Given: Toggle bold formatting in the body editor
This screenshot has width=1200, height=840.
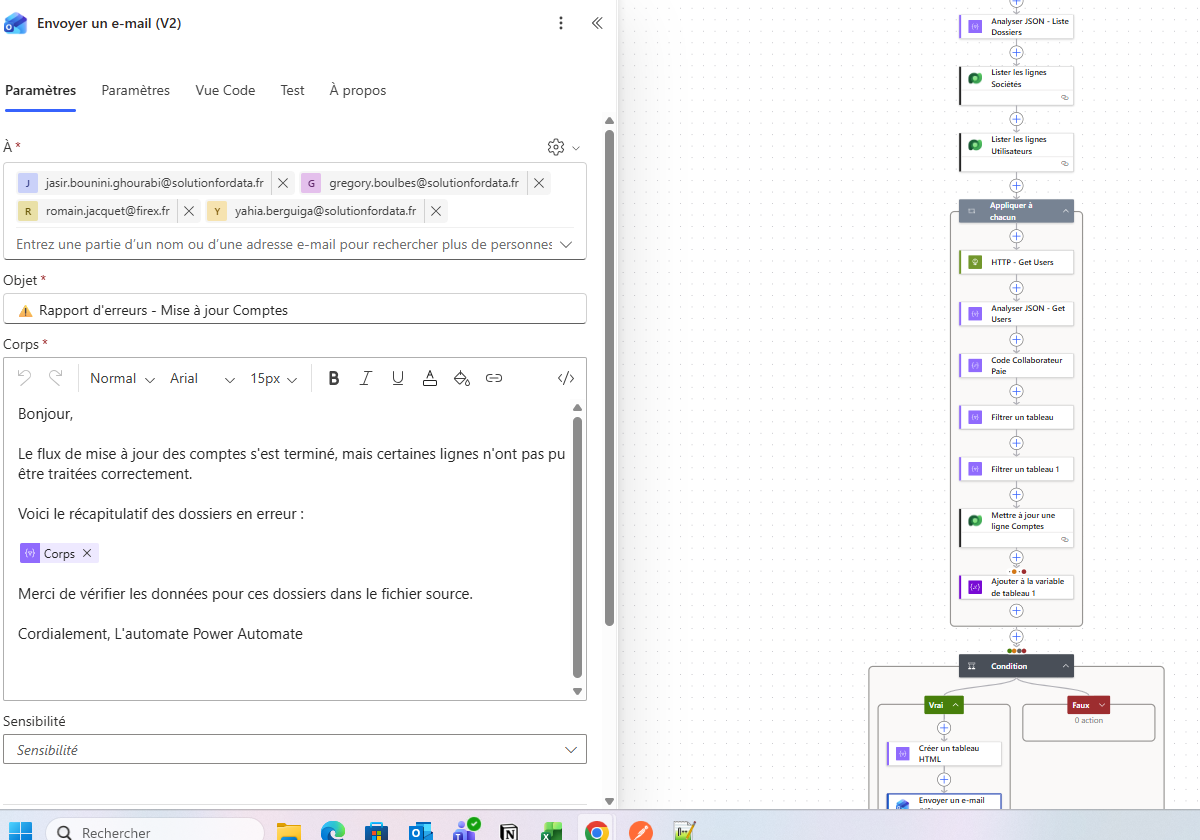Looking at the screenshot, I should click(x=334, y=378).
